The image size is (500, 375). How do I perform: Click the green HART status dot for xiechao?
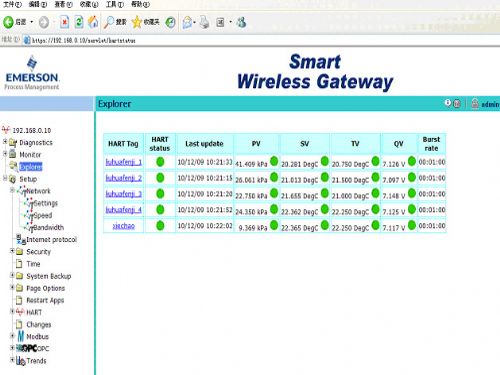point(160,225)
